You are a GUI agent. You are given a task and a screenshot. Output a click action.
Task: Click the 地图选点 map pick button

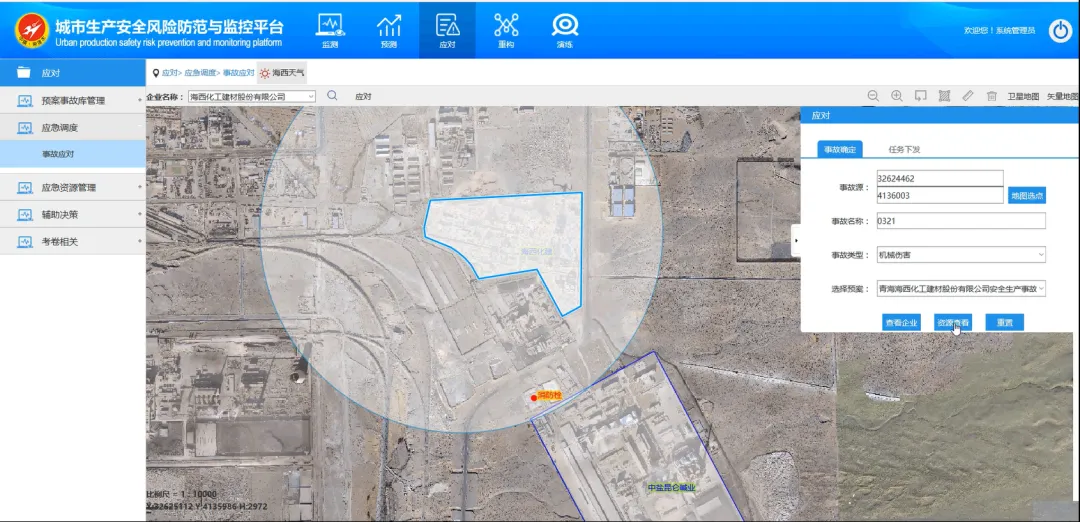point(1027,196)
